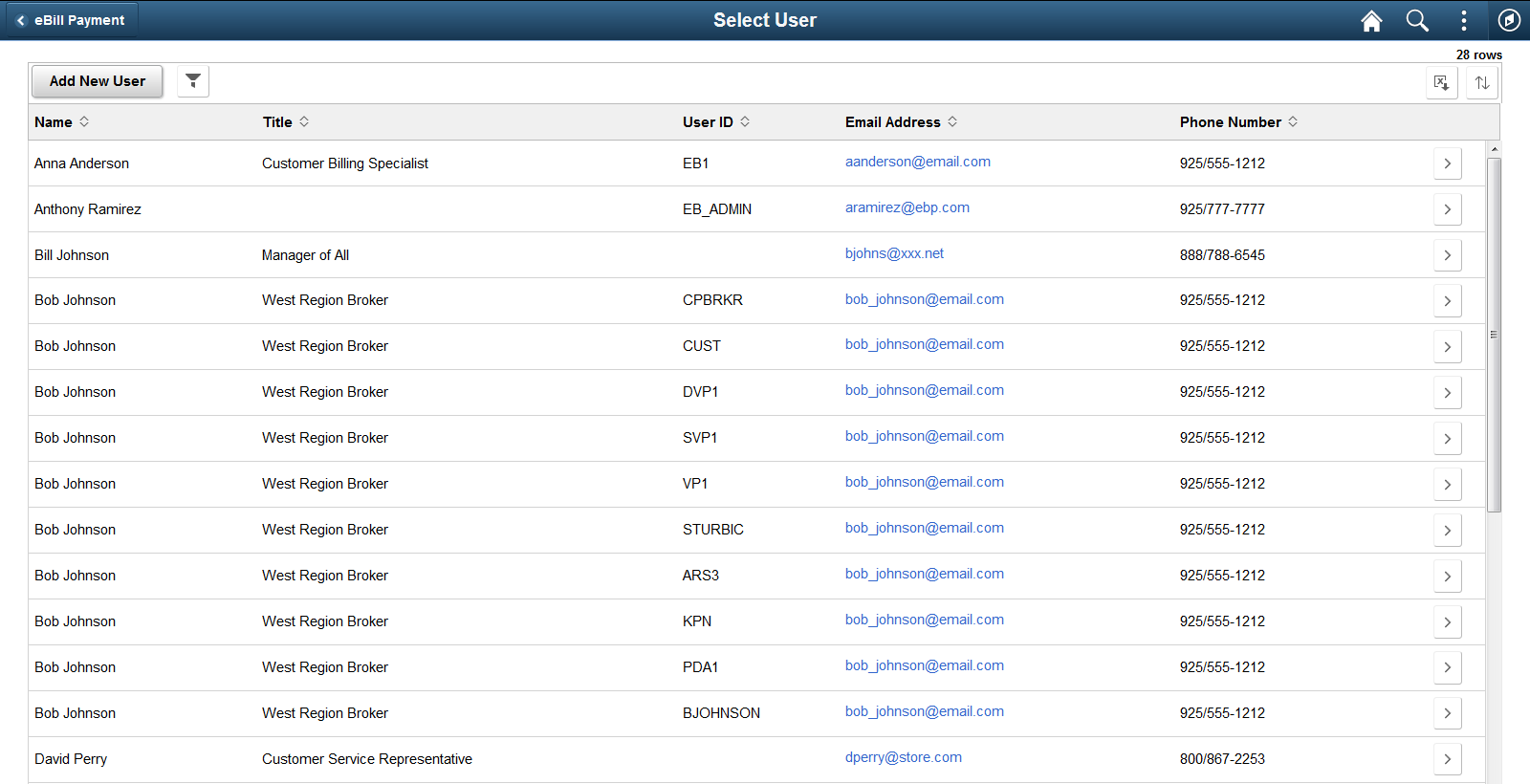Select the name Anthony Ramirez
The height and width of the screenshot is (784, 1530).
pos(88,209)
